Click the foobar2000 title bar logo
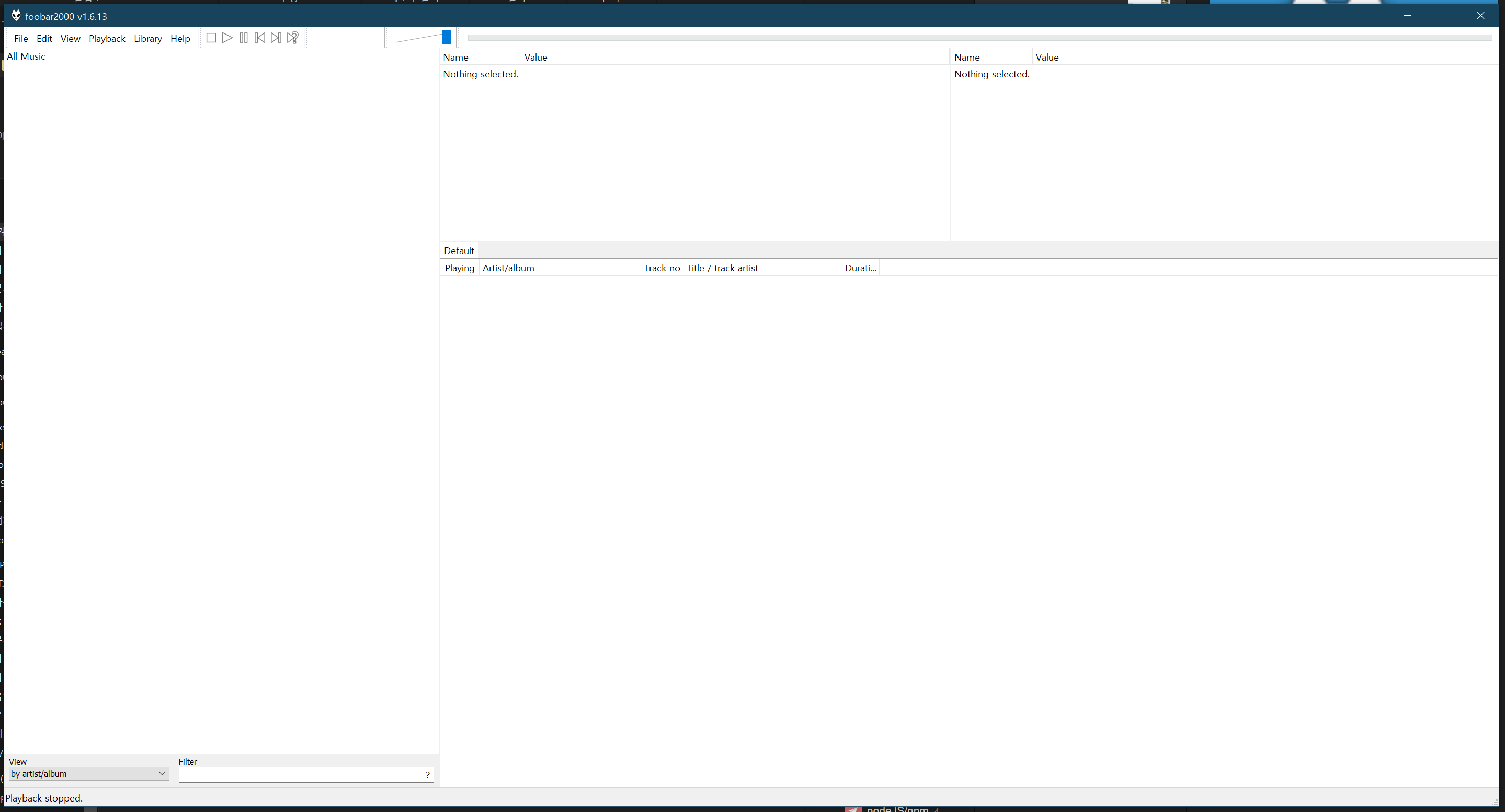1505x812 pixels. tap(16, 16)
